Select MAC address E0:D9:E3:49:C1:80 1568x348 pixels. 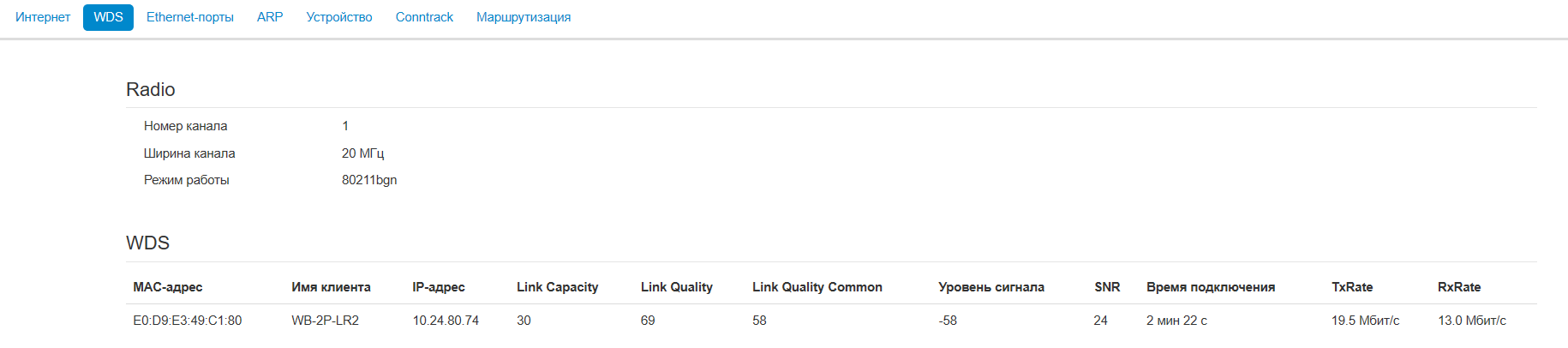(x=188, y=321)
